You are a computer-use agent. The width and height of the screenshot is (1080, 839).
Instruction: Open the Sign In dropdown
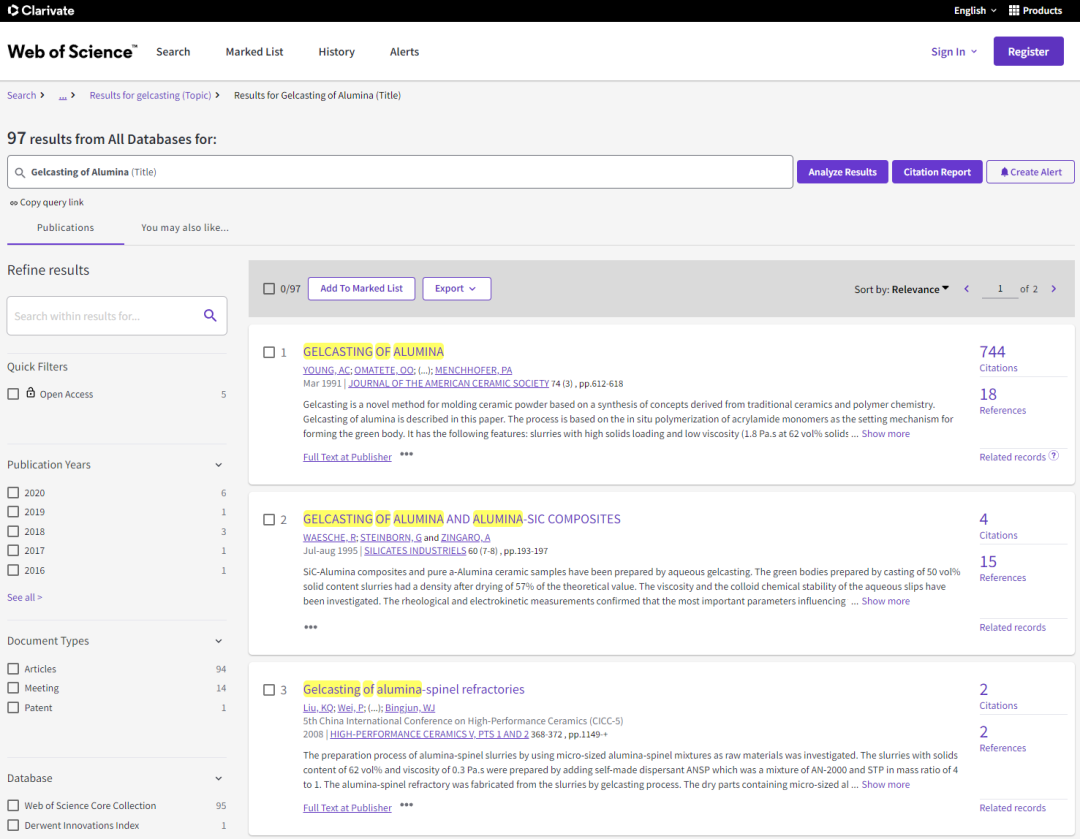tap(954, 52)
